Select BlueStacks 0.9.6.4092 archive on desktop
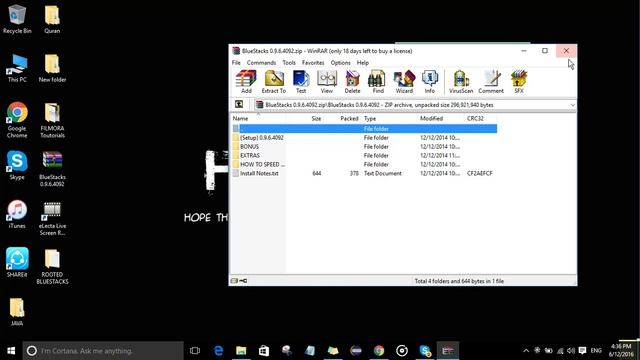 [x=52, y=169]
